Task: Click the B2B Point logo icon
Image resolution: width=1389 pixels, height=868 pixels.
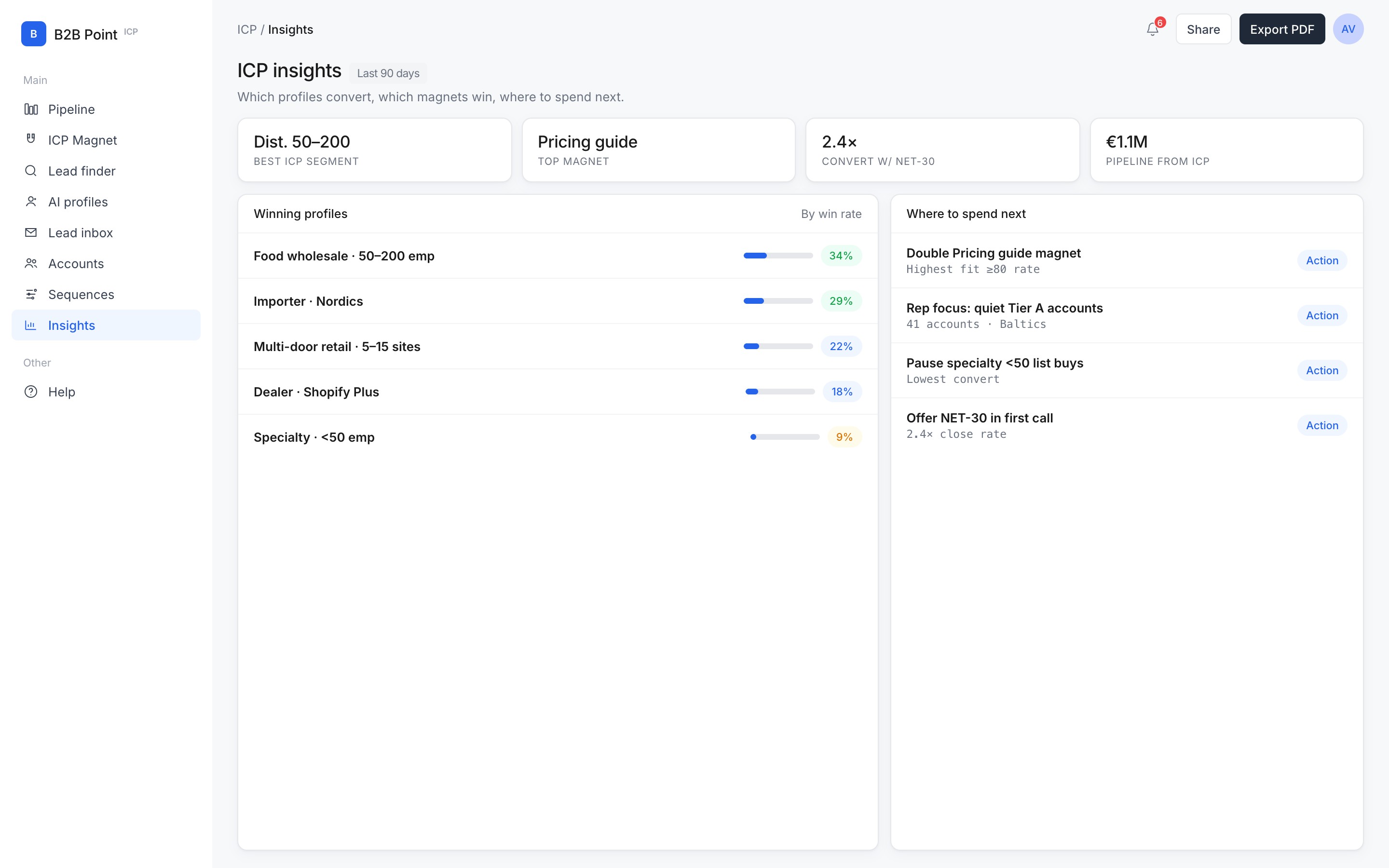Action: [x=33, y=34]
